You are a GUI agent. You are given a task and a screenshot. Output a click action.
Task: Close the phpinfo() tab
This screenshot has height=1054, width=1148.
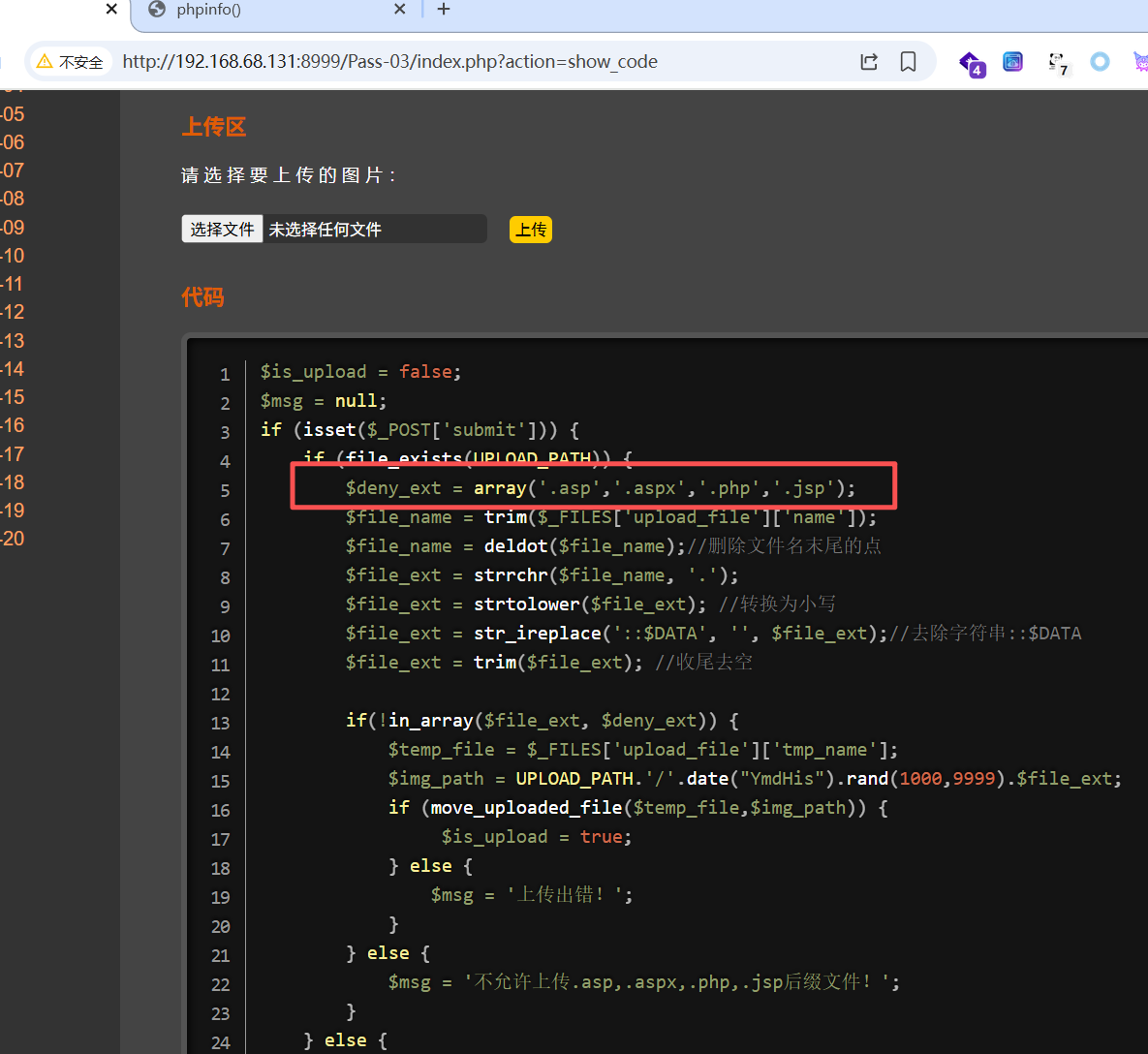coord(400,10)
